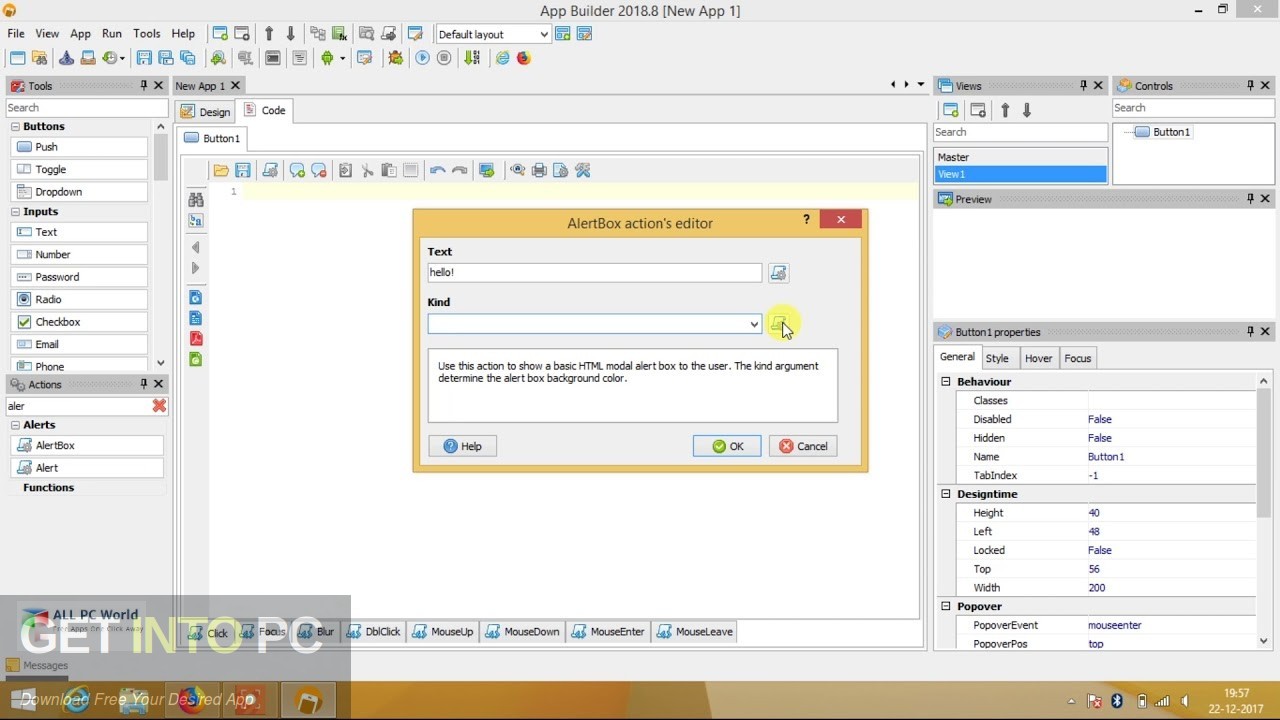Image resolution: width=1280 pixels, height=720 pixels.
Task: Click the save all icon in main toolbar
Action: [187, 58]
